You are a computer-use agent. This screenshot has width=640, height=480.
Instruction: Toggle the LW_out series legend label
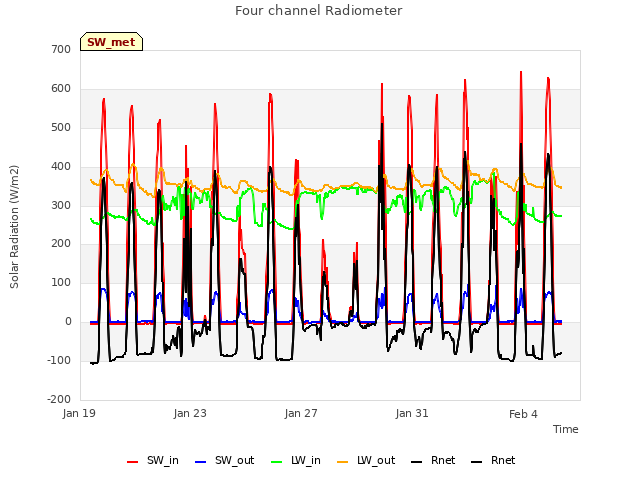tap(376, 460)
